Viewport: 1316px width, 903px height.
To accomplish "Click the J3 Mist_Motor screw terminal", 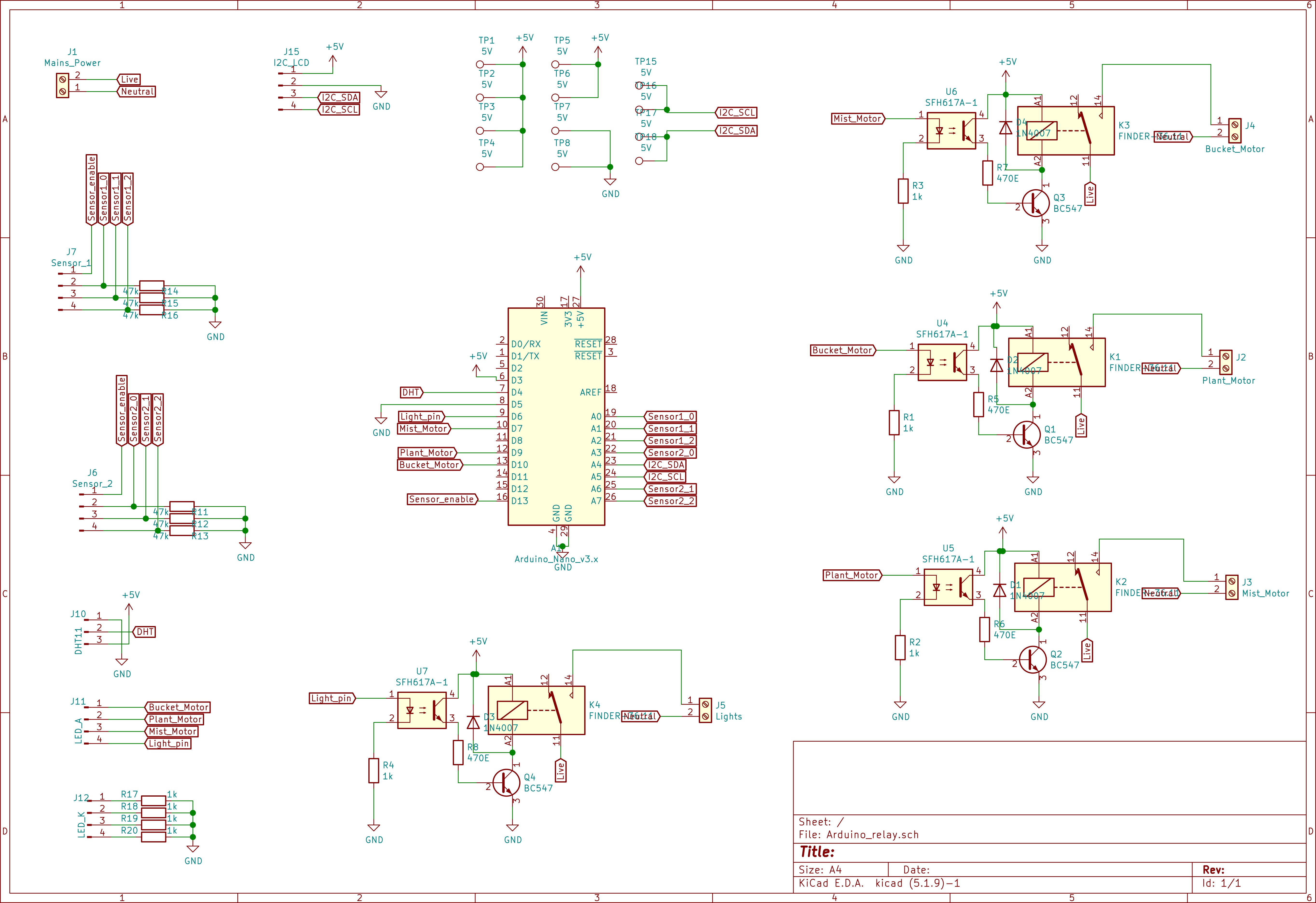I will point(1232,587).
